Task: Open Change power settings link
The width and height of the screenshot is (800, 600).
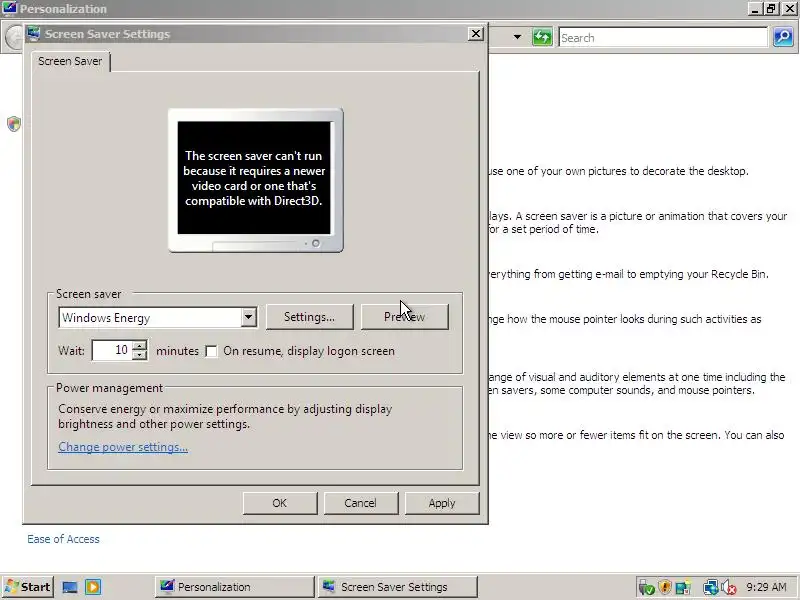Action: [123, 447]
